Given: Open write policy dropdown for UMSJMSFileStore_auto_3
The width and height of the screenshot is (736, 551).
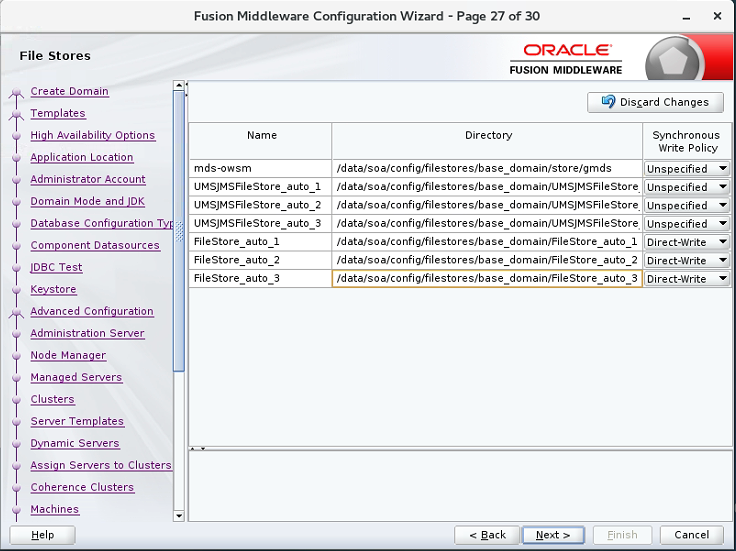Looking at the screenshot, I should [x=687, y=223].
